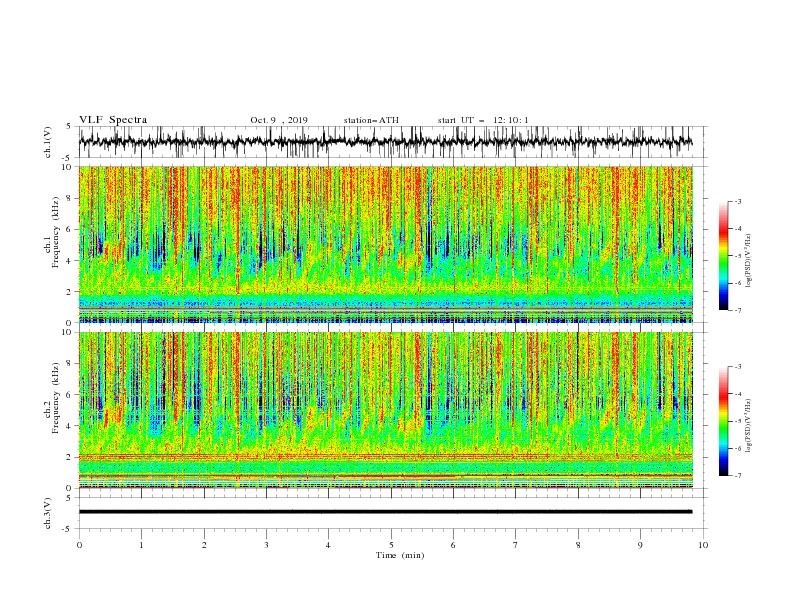Click the time axis tick label '3'
The height and width of the screenshot is (612, 792).
click(x=267, y=545)
